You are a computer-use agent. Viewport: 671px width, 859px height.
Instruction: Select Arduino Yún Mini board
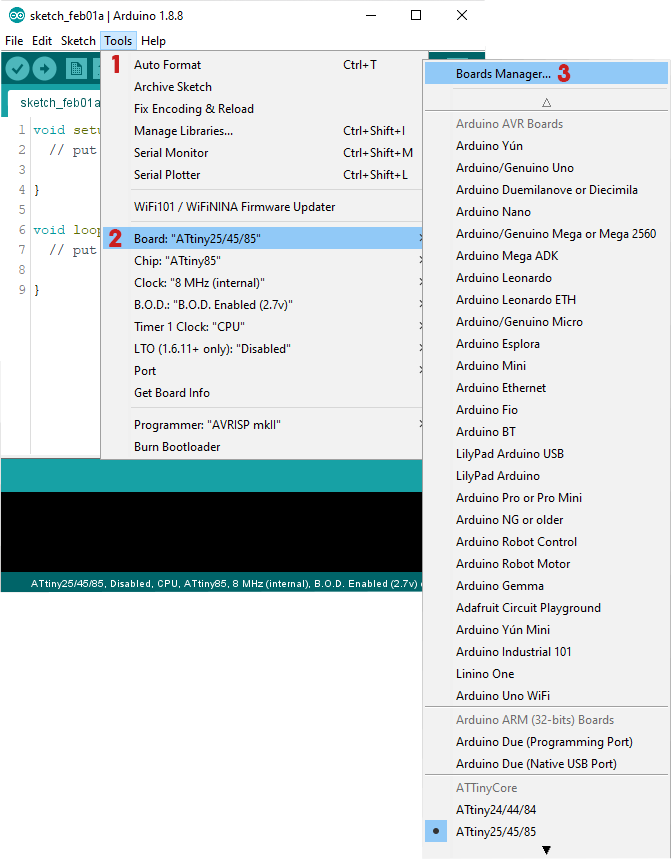coord(546,629)
